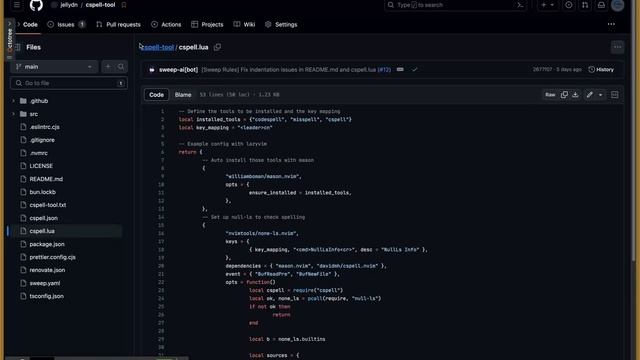This screenshot has width=640, height=360.
Task: Open the Wiki tab
Action: point(244,24)
